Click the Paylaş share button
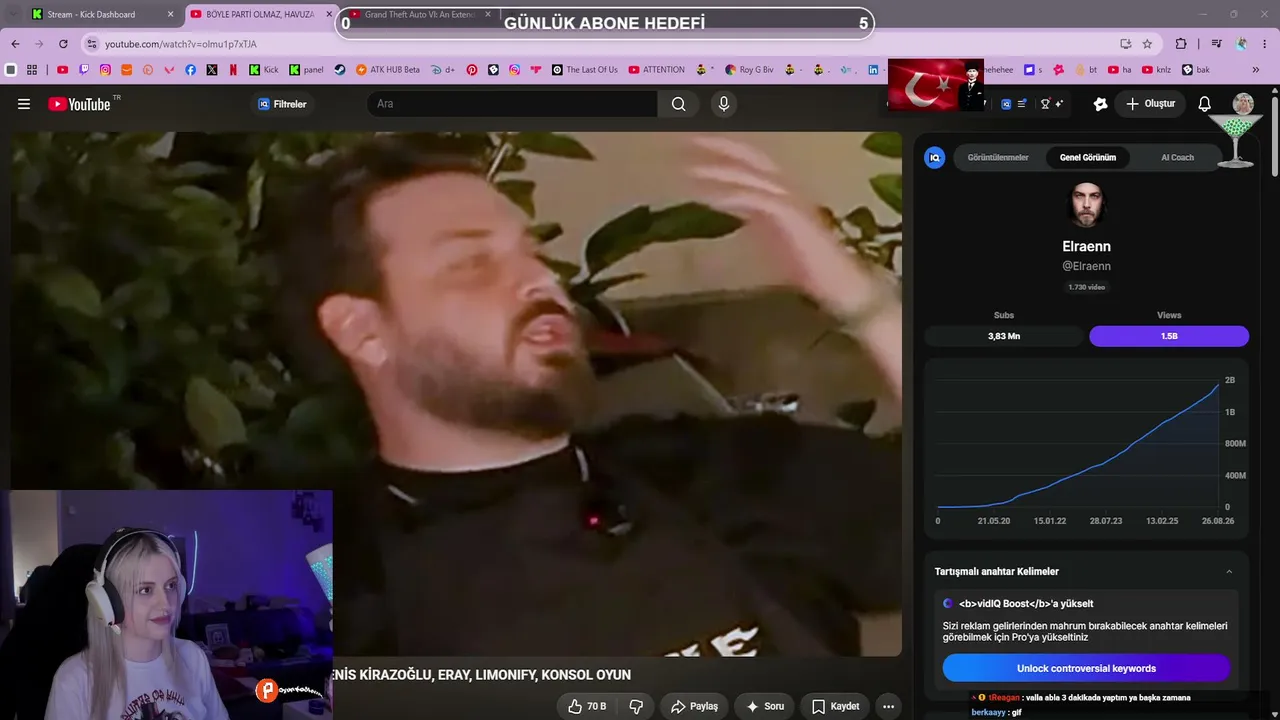This screenshot has height=720, width=1280. coord(694,706)
